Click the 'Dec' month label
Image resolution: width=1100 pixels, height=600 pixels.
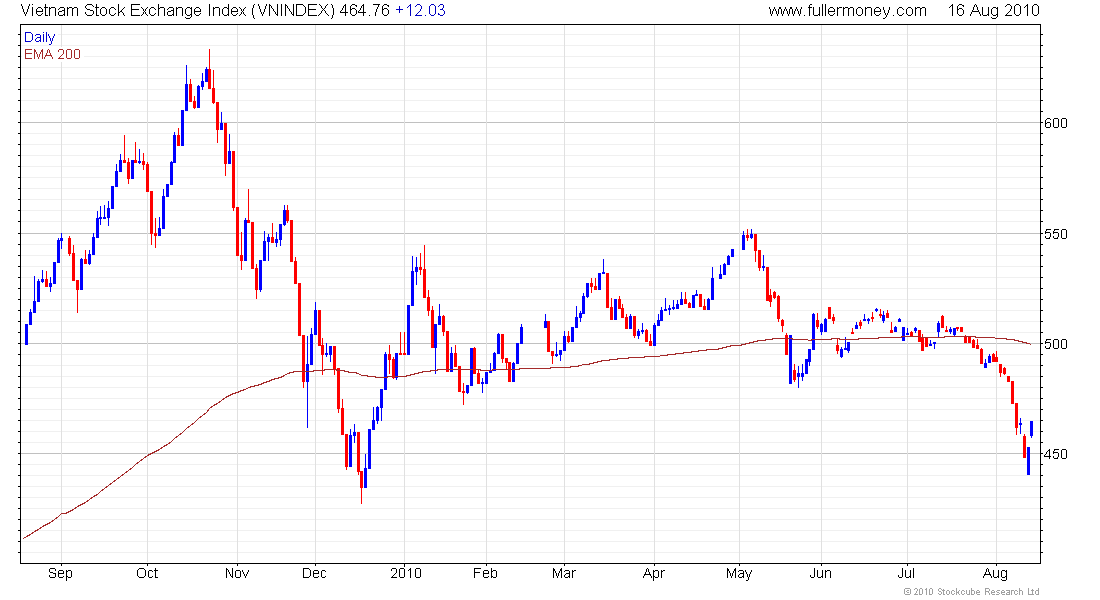(x=314, y=573)
